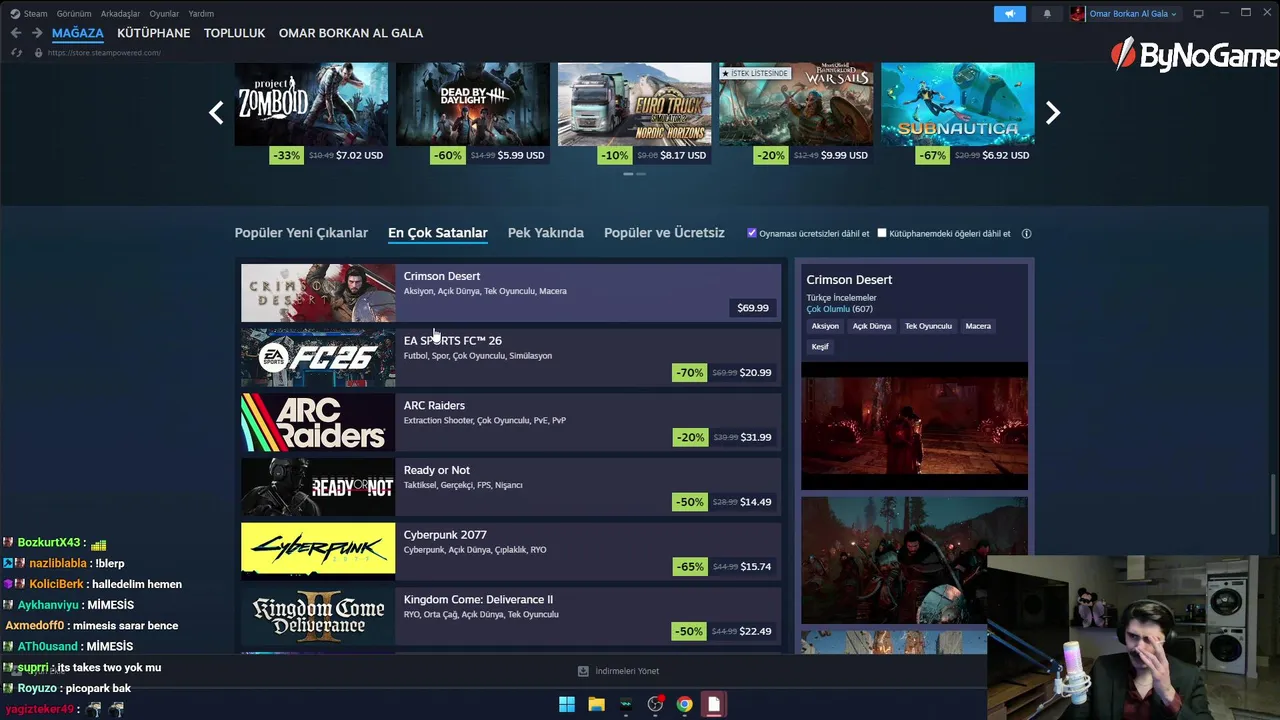Open Subnautica carousel card
This screenshot has height=720, width=1280.
point(957,113)
